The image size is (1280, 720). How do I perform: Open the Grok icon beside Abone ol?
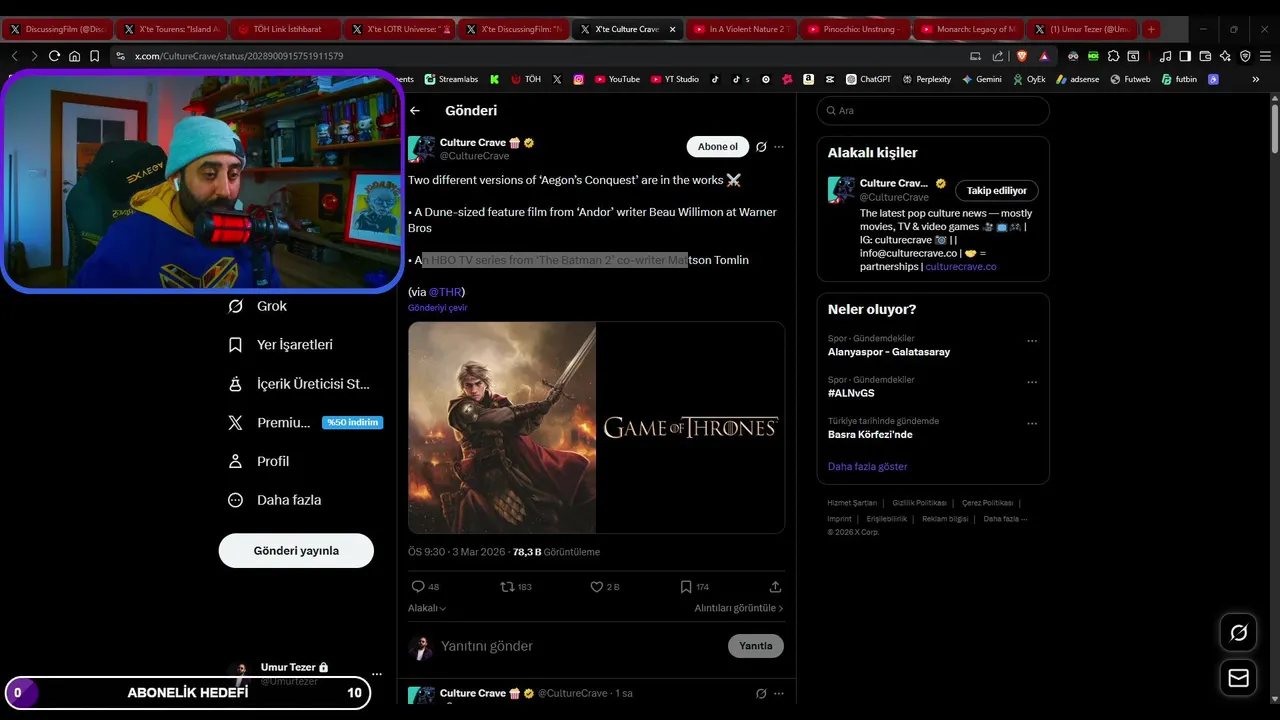click(x=761, y=147)
